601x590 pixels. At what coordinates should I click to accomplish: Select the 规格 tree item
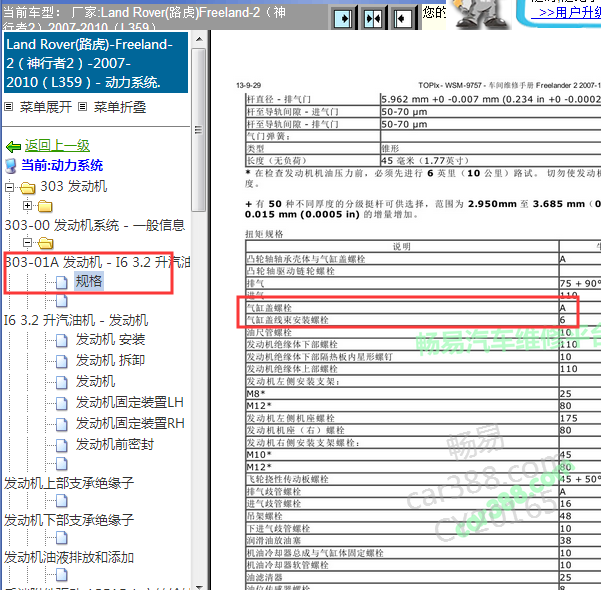point(89,281)
